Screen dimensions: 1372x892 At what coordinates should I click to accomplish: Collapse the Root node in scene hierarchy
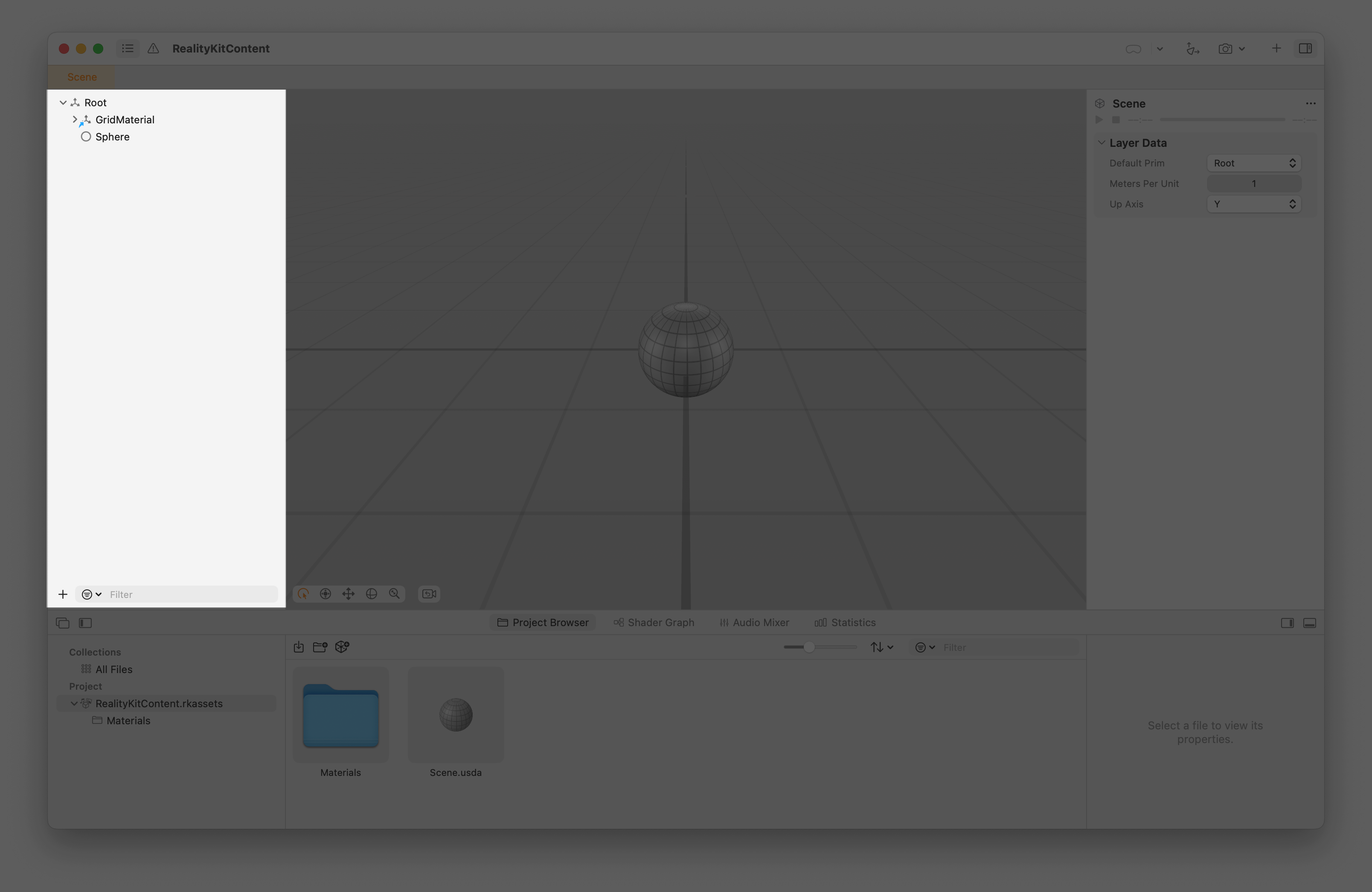(64, 102)
